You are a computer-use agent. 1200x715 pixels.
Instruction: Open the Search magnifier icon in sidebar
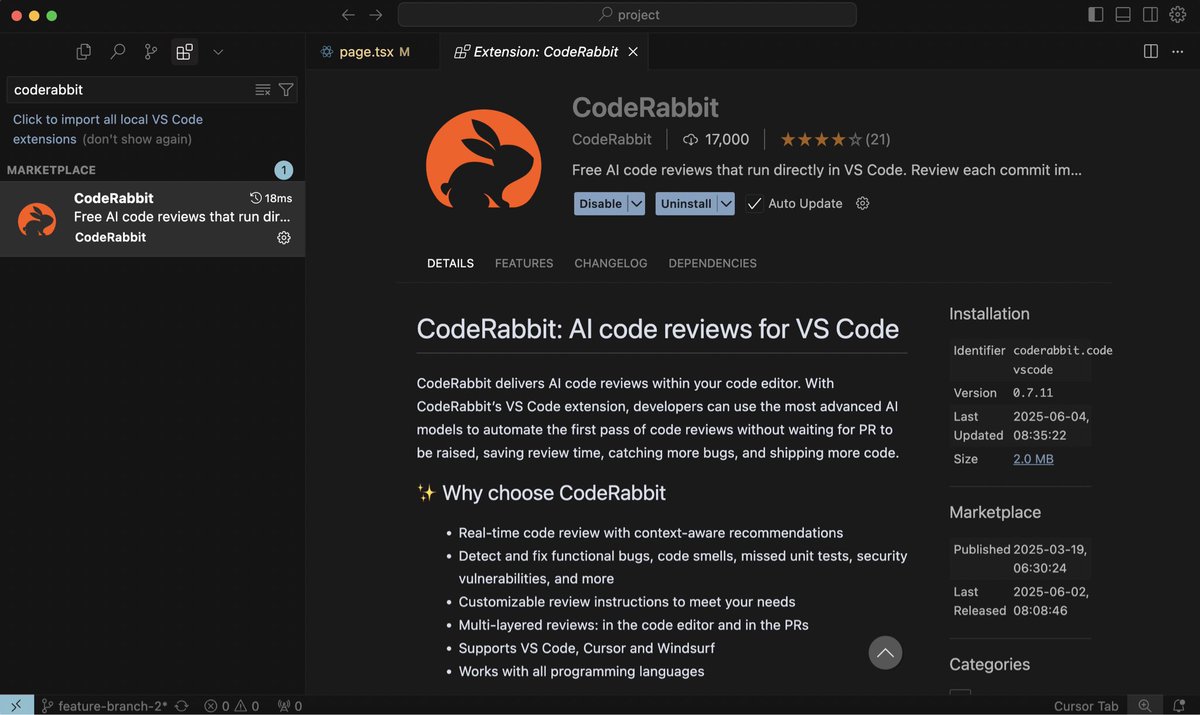click(118, 52)
